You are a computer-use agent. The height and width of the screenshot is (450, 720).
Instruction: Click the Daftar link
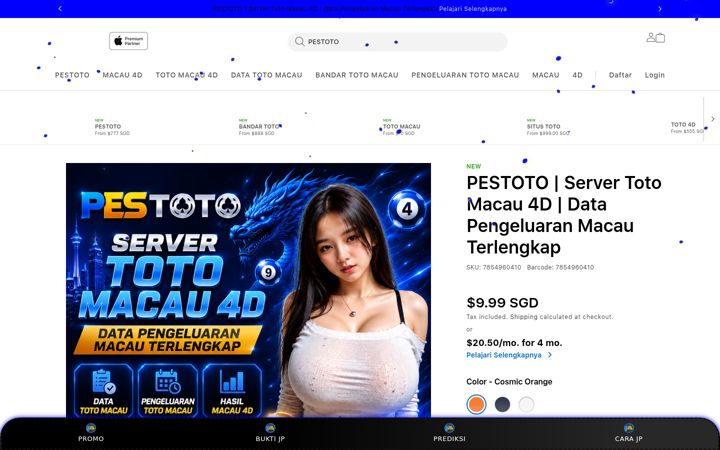620,75
